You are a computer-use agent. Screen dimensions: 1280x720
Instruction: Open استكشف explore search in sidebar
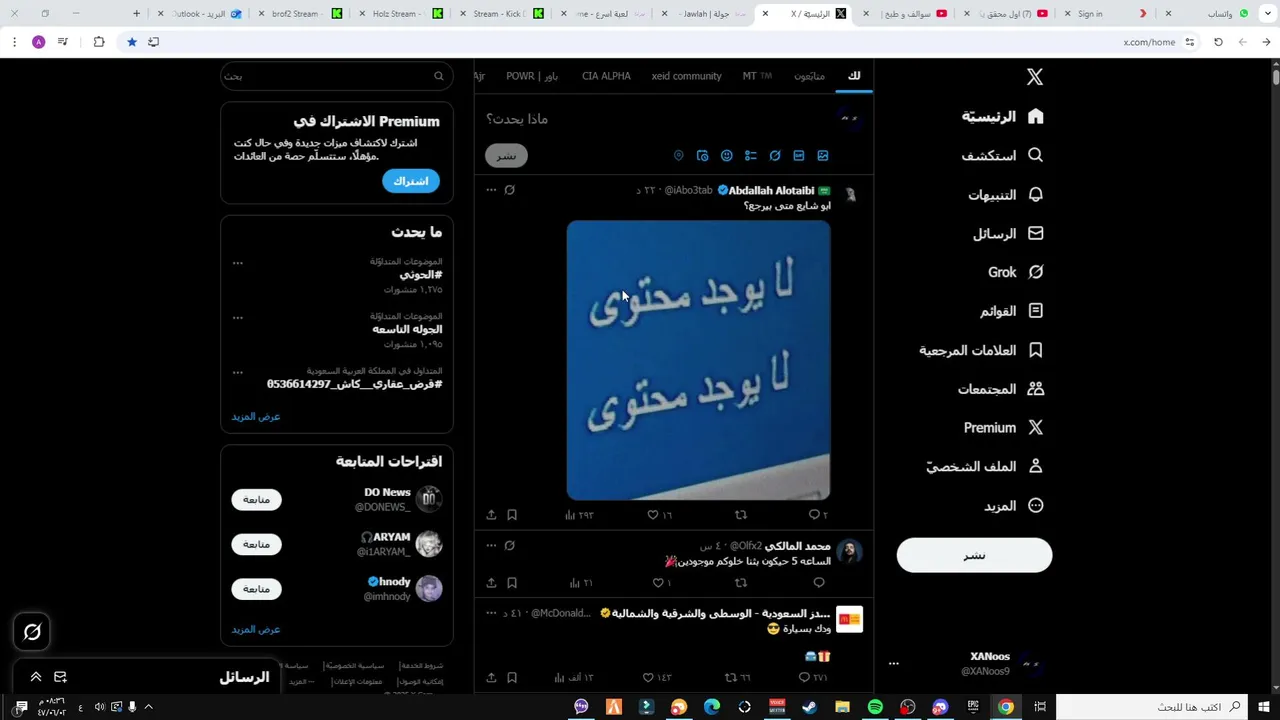(1003, 156)
